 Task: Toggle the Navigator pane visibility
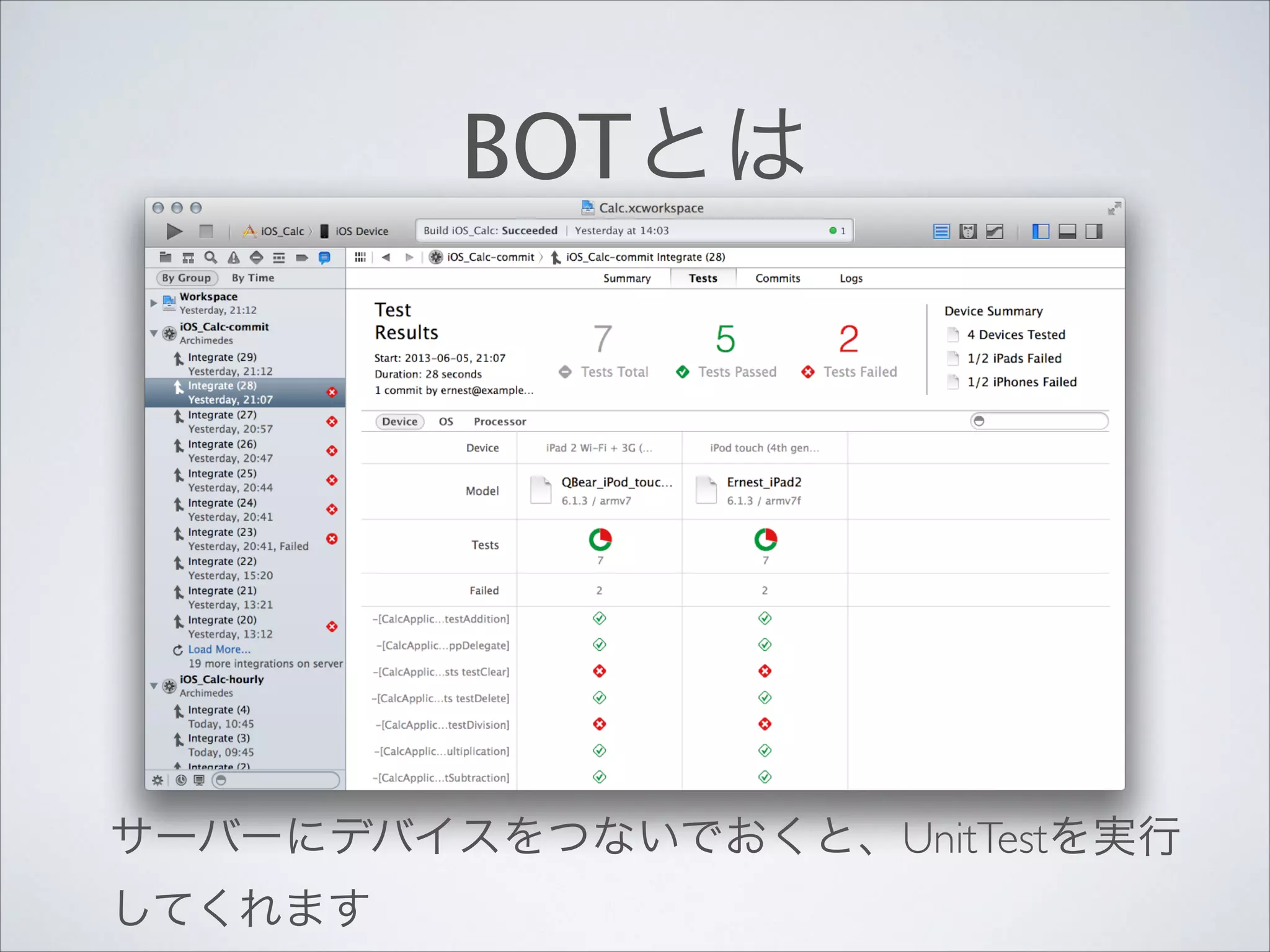[1041, 231]
